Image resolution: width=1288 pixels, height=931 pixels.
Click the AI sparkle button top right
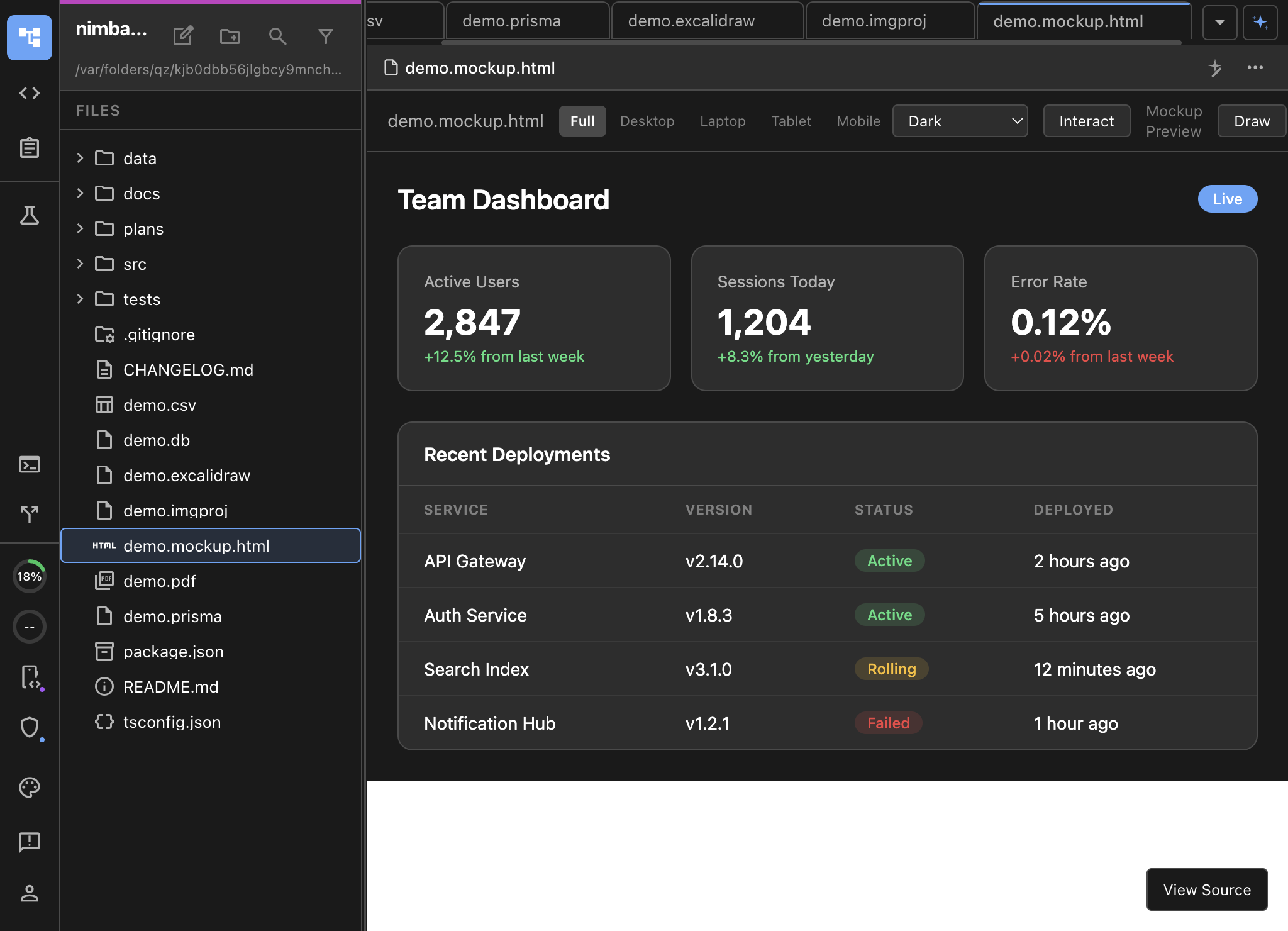pyautogui.click(x=1260, y=22)
